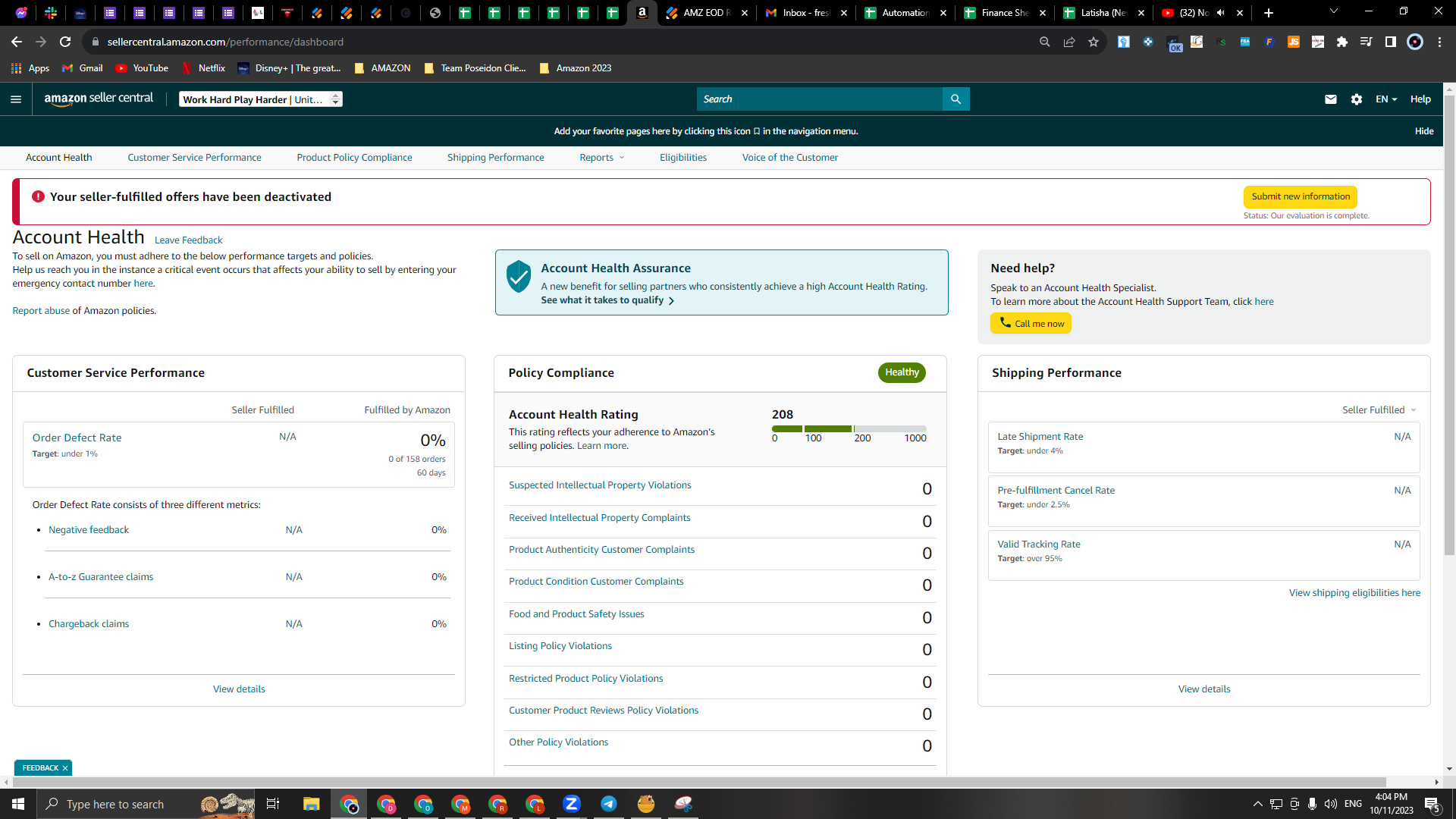Viewport: 1456px width, 819px height.
Task: Click the browser address bar
Action: point(561,42)
